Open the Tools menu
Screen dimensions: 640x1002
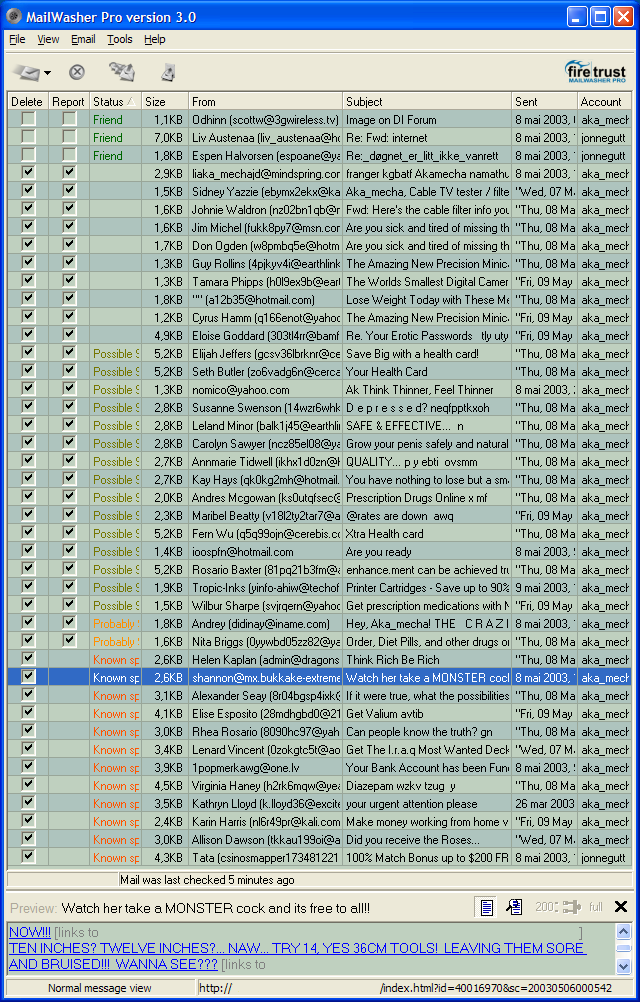(x=119, y=40)
